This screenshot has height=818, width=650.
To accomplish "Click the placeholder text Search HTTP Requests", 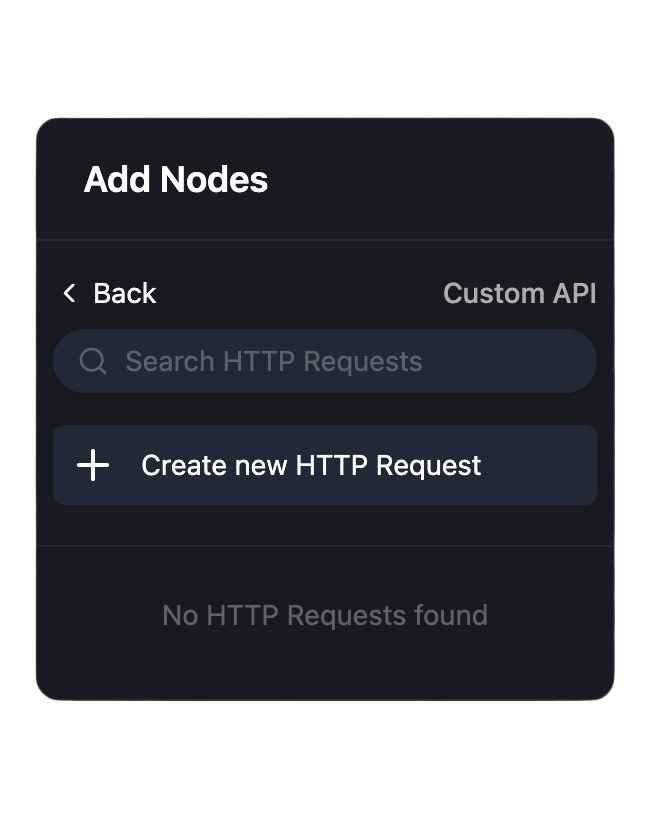I will [273, 361].
